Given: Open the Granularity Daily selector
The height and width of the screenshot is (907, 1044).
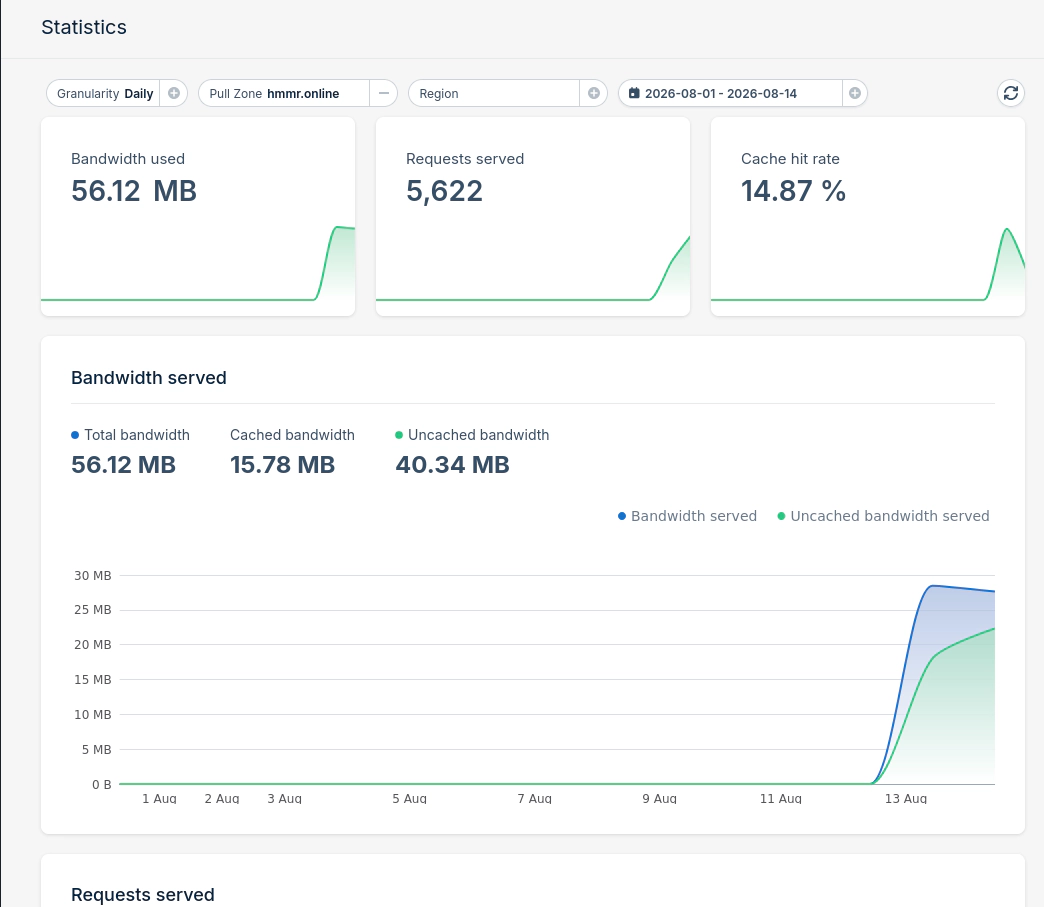Looking at the screenshot, I should 105,93.
